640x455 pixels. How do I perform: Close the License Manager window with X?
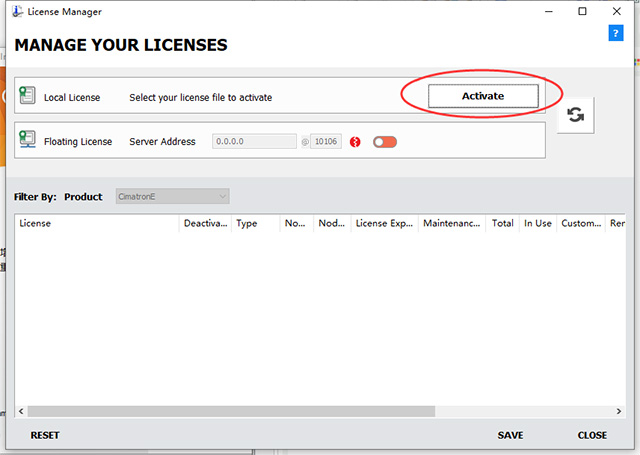tap(617, 11)
